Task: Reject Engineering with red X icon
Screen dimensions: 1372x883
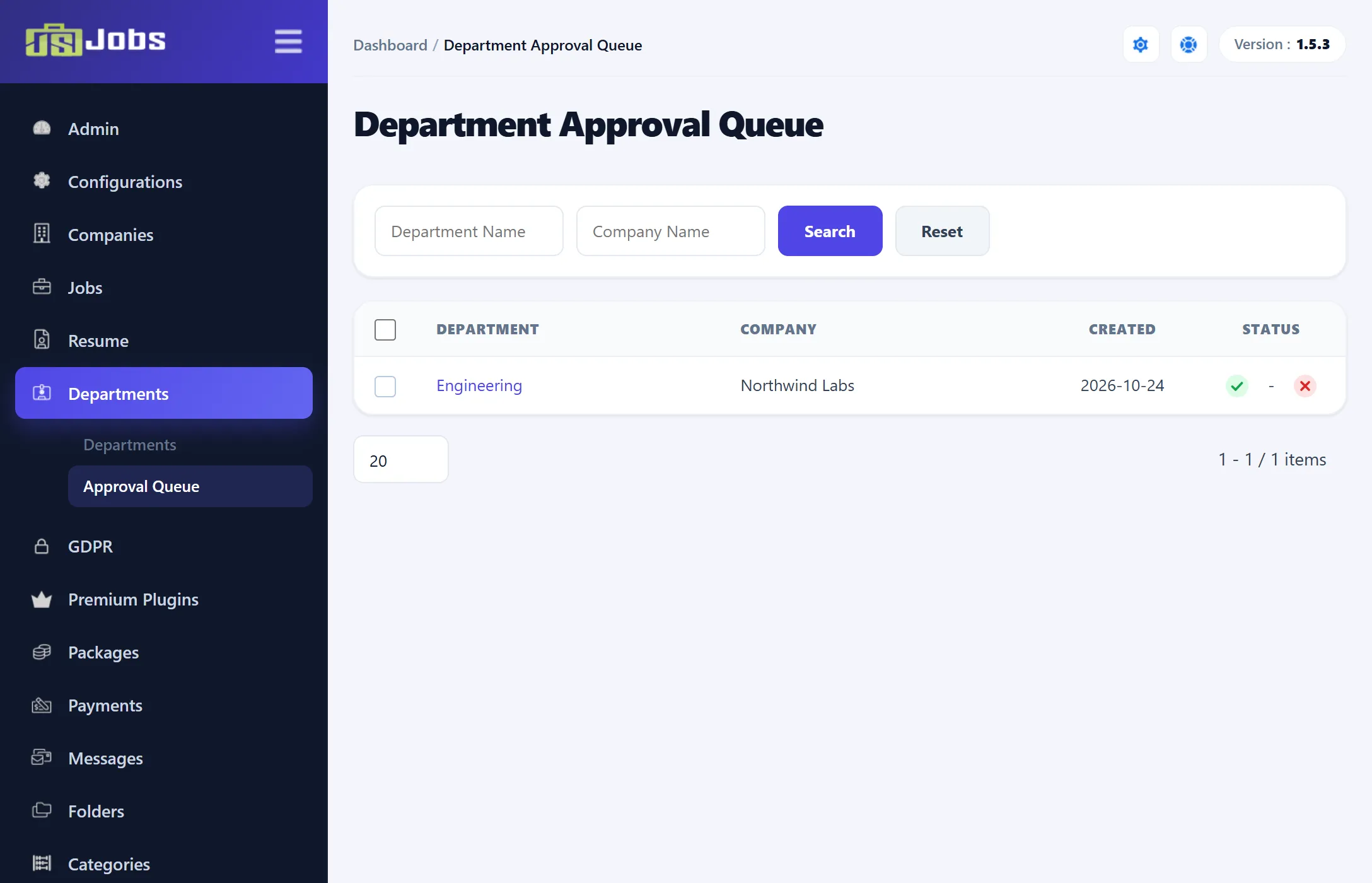Action: 1305,386
